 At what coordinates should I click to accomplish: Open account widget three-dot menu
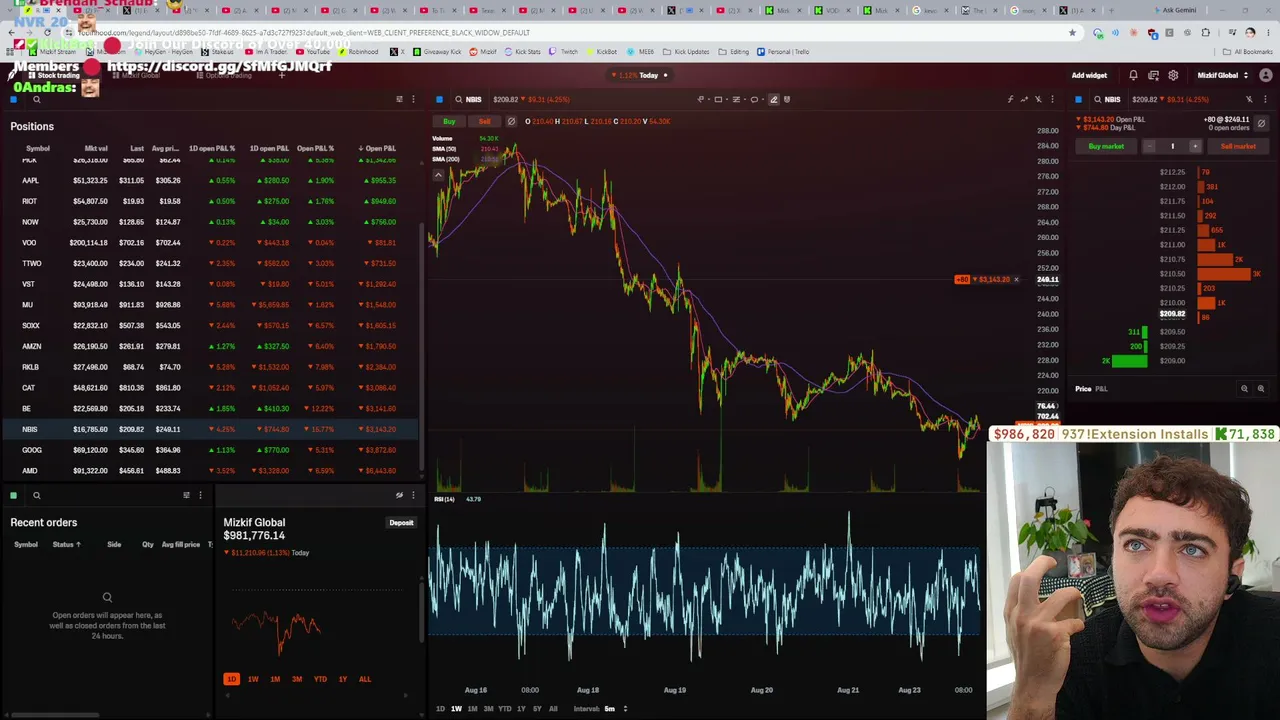pos(413,495)
